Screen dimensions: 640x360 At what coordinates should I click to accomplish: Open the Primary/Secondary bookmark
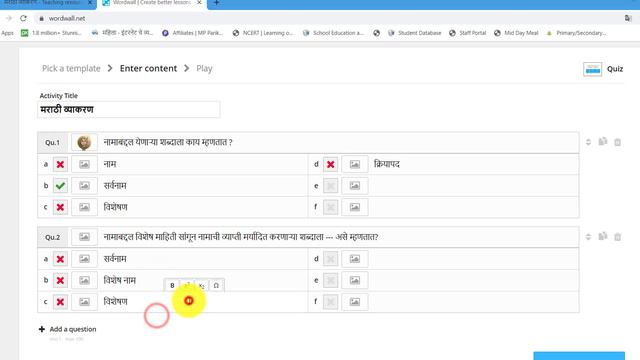pyautogui.click(x=576, y=33)
